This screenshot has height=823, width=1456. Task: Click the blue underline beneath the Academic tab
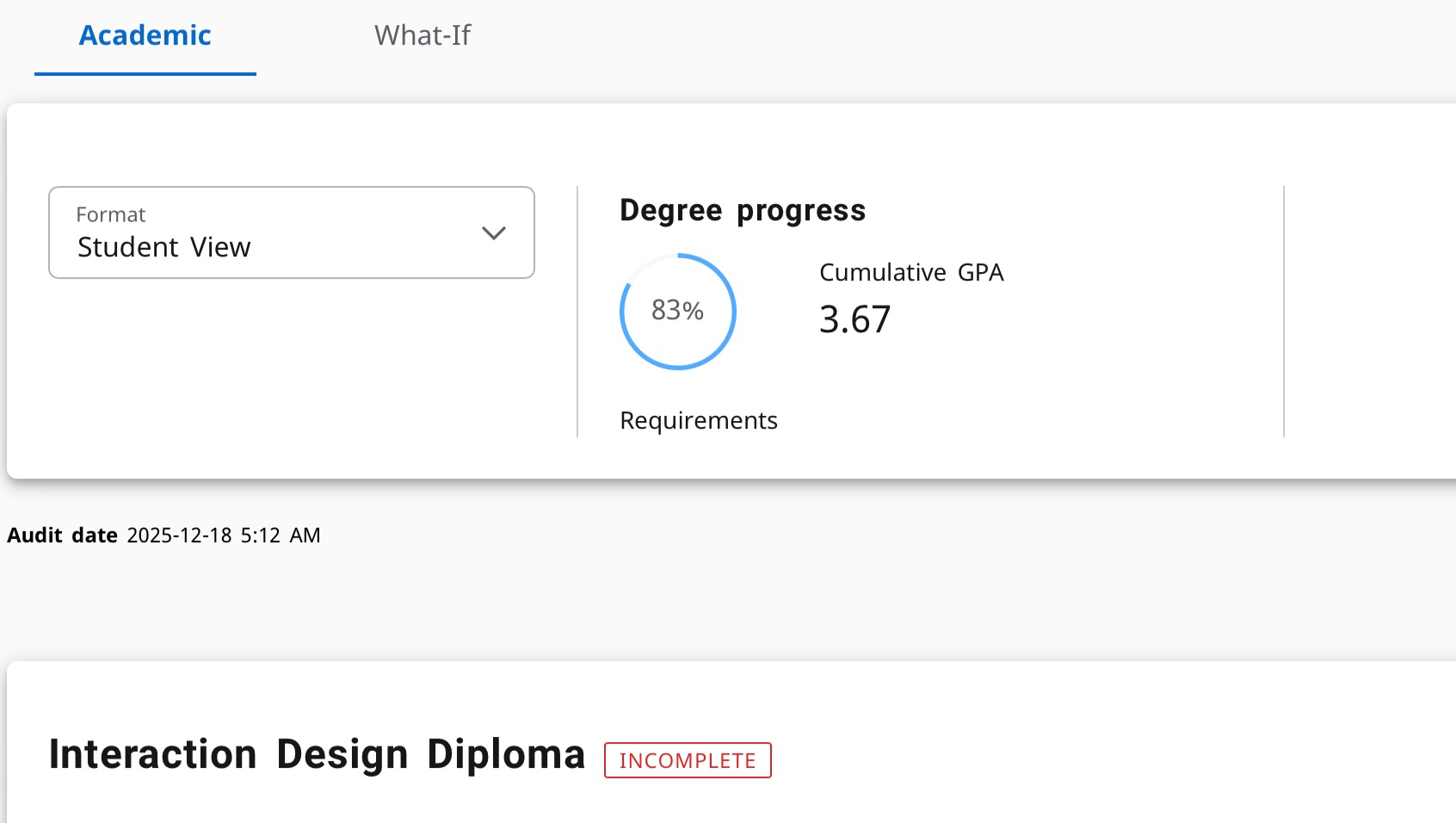tap(145, 74)
